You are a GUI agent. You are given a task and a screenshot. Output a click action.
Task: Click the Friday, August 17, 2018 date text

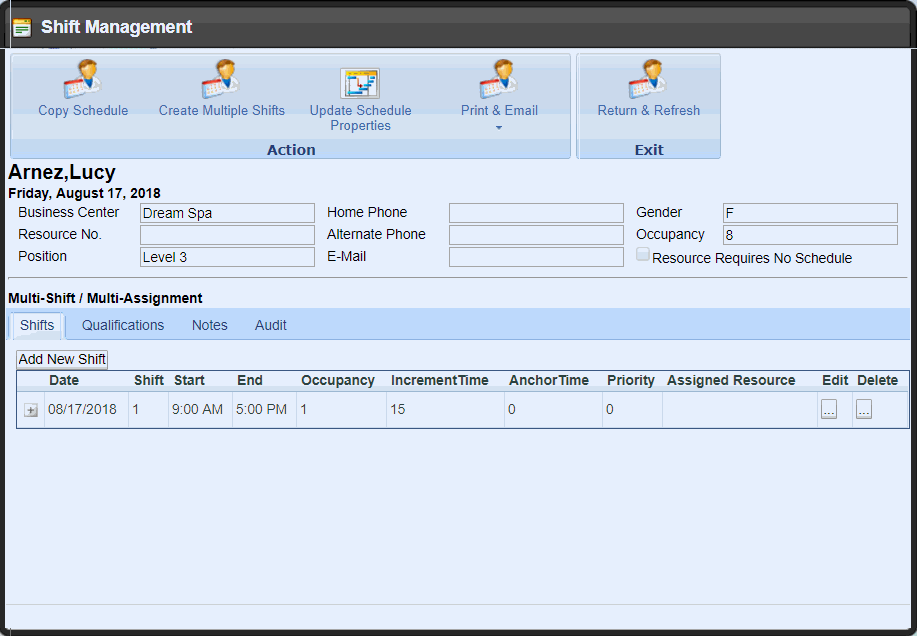tap(84, 193)
